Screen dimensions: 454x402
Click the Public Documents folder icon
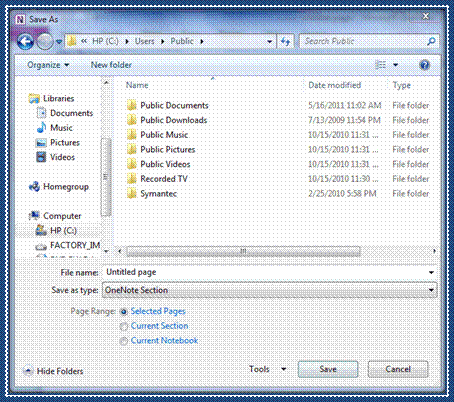click(x=132, y=105)
